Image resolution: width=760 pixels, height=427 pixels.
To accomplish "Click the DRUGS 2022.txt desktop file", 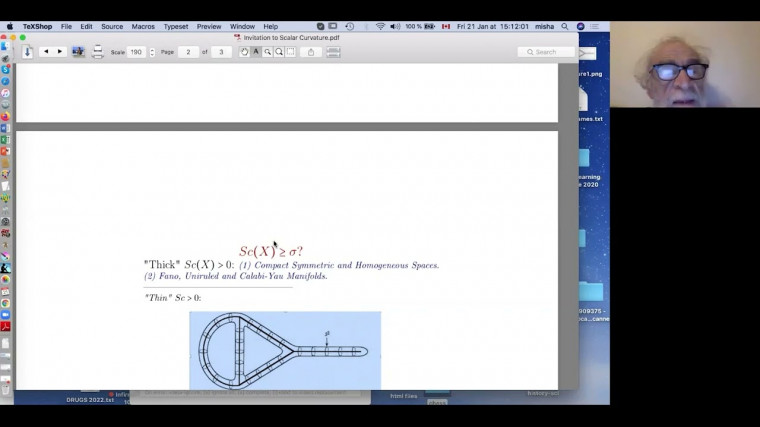I will (90, 400).
